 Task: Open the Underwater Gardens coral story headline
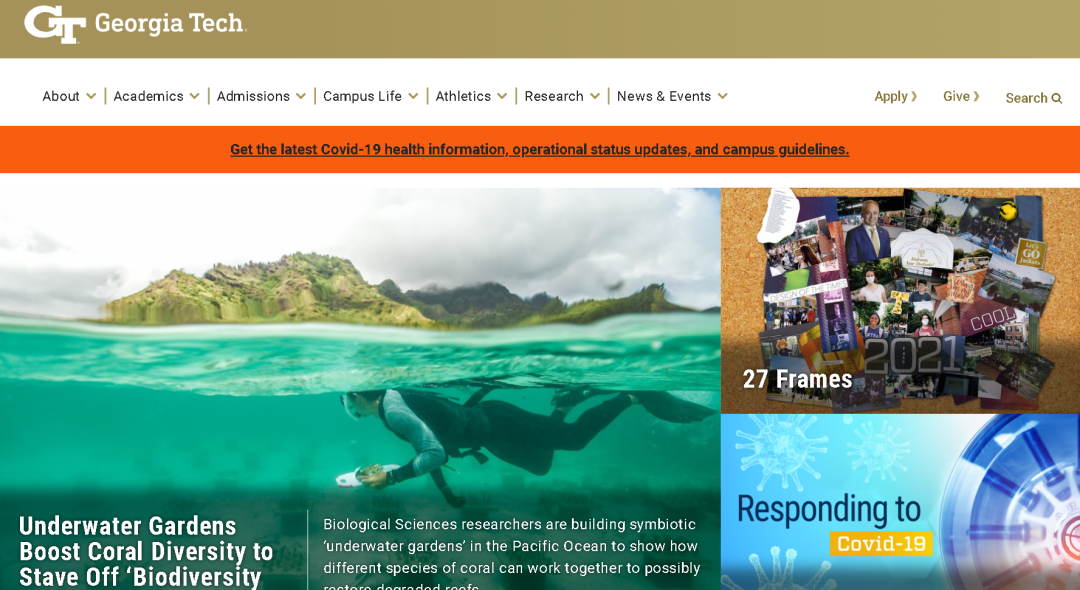(x=146, y=551)
